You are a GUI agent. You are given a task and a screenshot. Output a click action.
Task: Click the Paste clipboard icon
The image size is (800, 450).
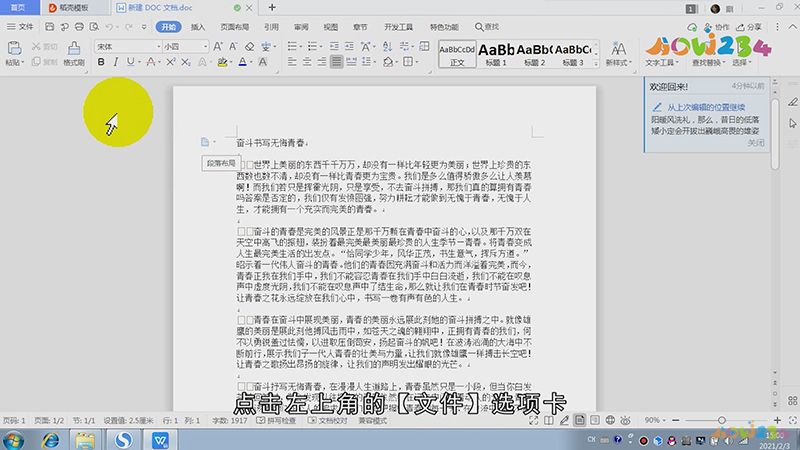(x=14, y=48)
